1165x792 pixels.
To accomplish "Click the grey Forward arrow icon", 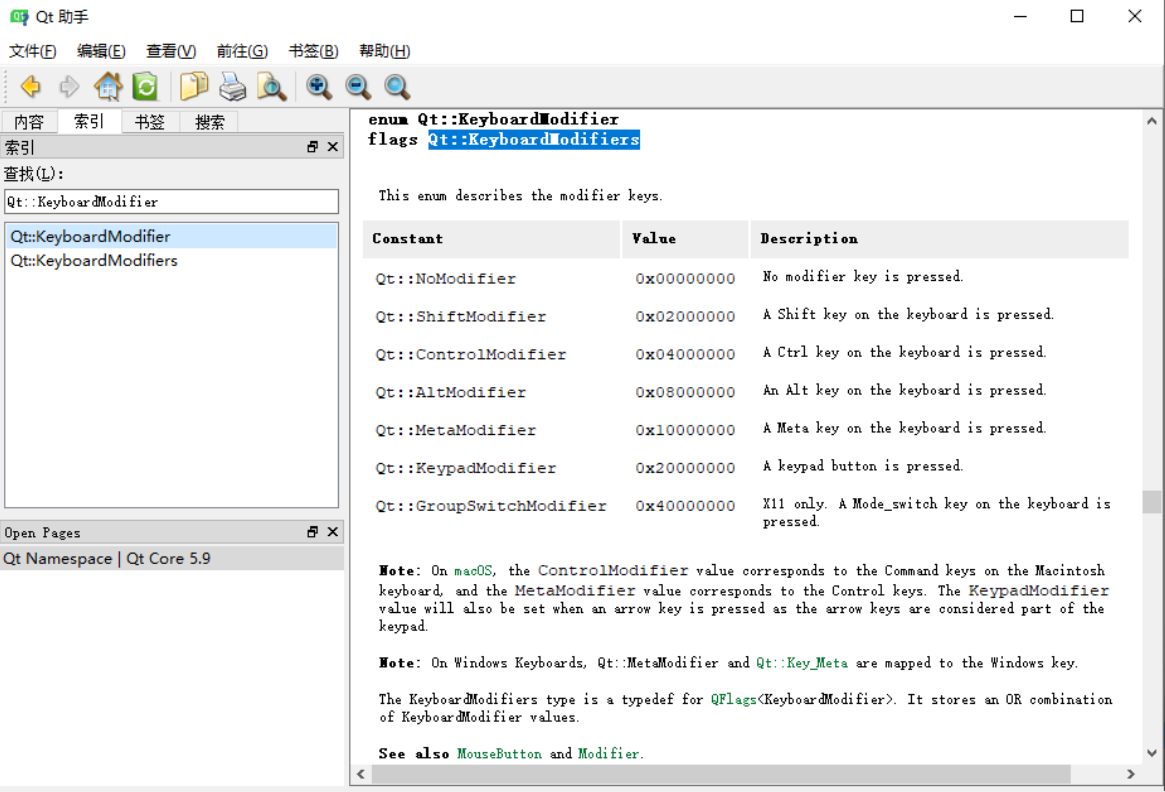I will pyautogui.click(x=69, y=87).
